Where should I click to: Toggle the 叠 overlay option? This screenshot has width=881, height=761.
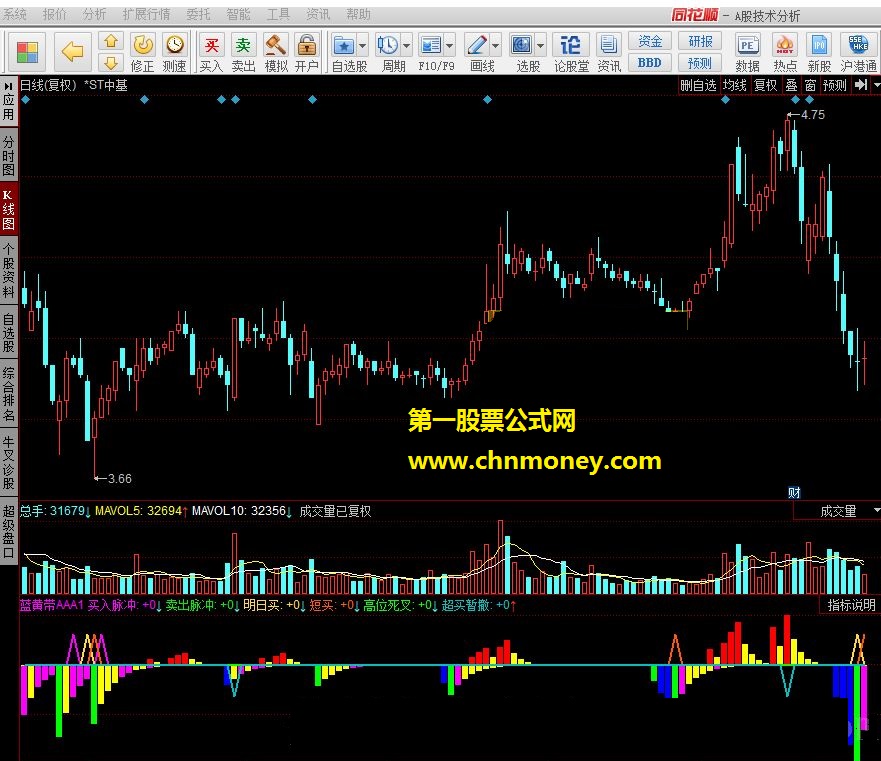click(791, 85)
